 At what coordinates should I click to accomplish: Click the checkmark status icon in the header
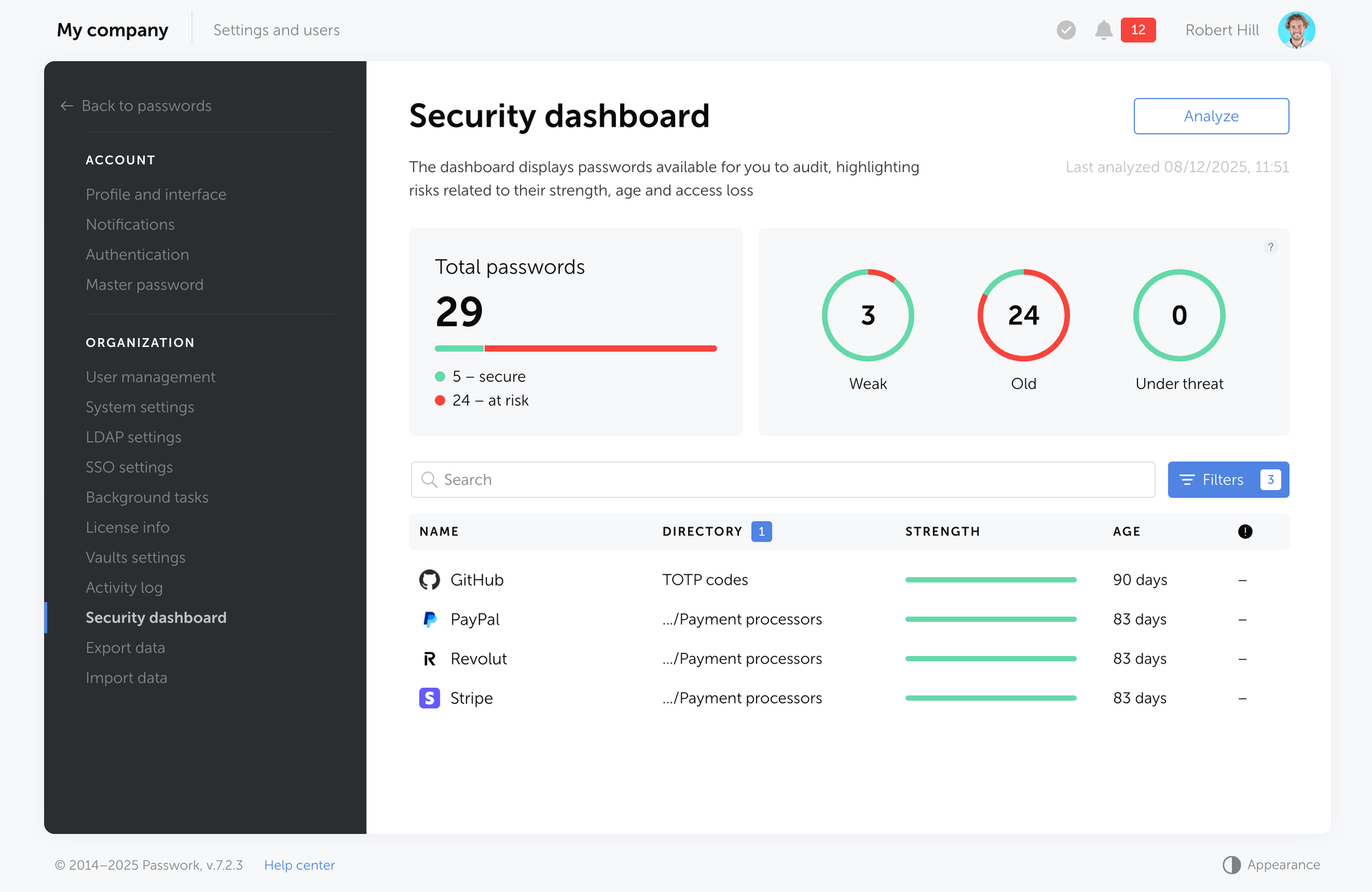[1065, 30]
